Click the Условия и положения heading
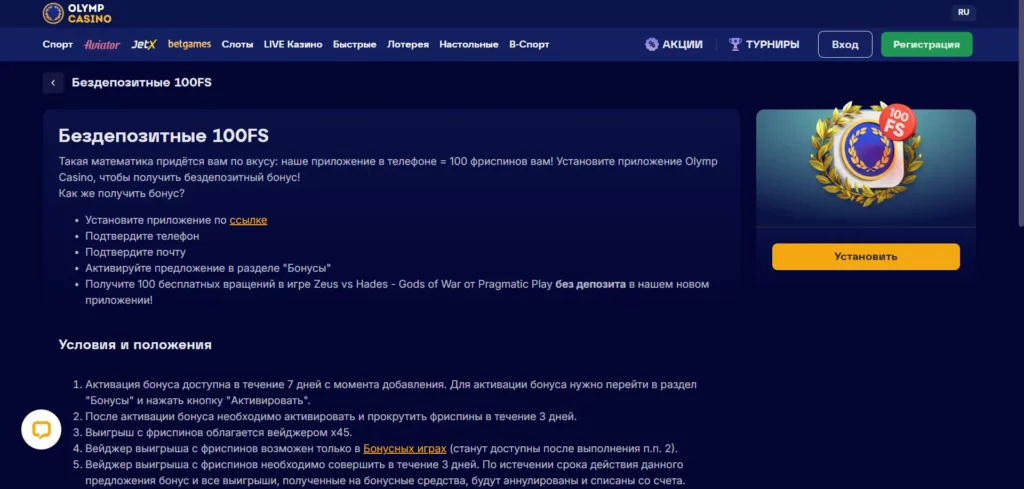The width and height of the screenshot is (1024, 489). 135,345
